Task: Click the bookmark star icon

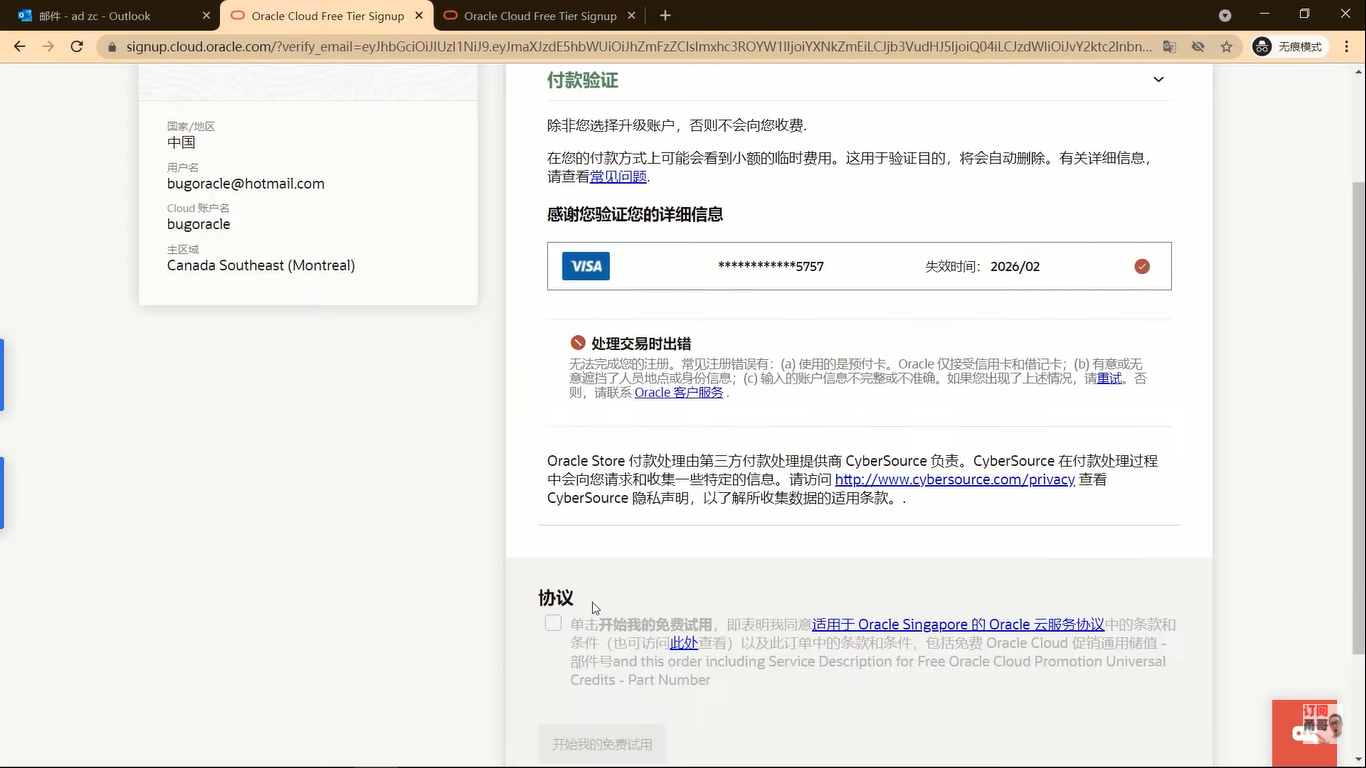Action: pyautogui.click(x=1228, y=46)
